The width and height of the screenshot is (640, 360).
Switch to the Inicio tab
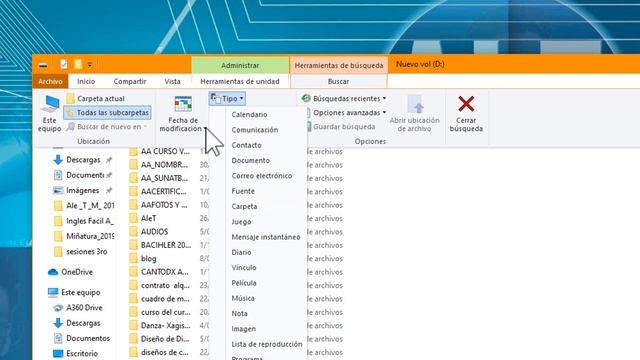click(x=86, y=81)
